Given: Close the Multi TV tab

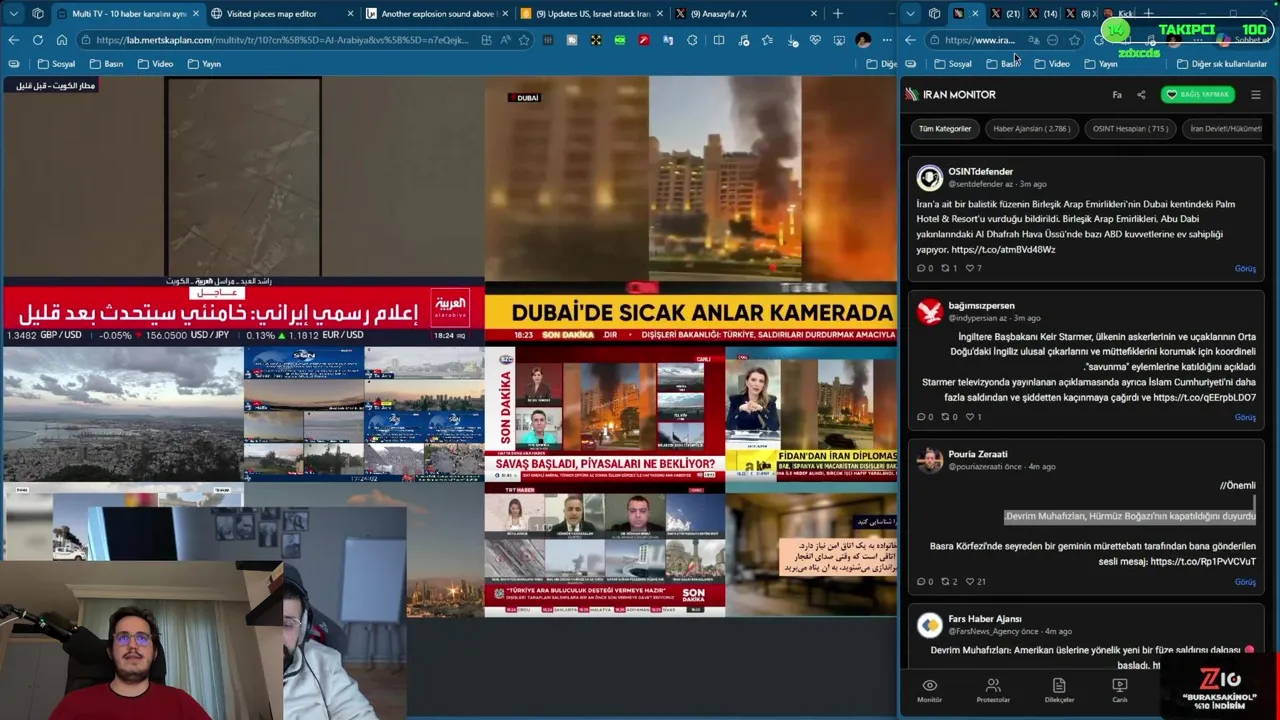Looking at the screenshot, I should point(194,14).
